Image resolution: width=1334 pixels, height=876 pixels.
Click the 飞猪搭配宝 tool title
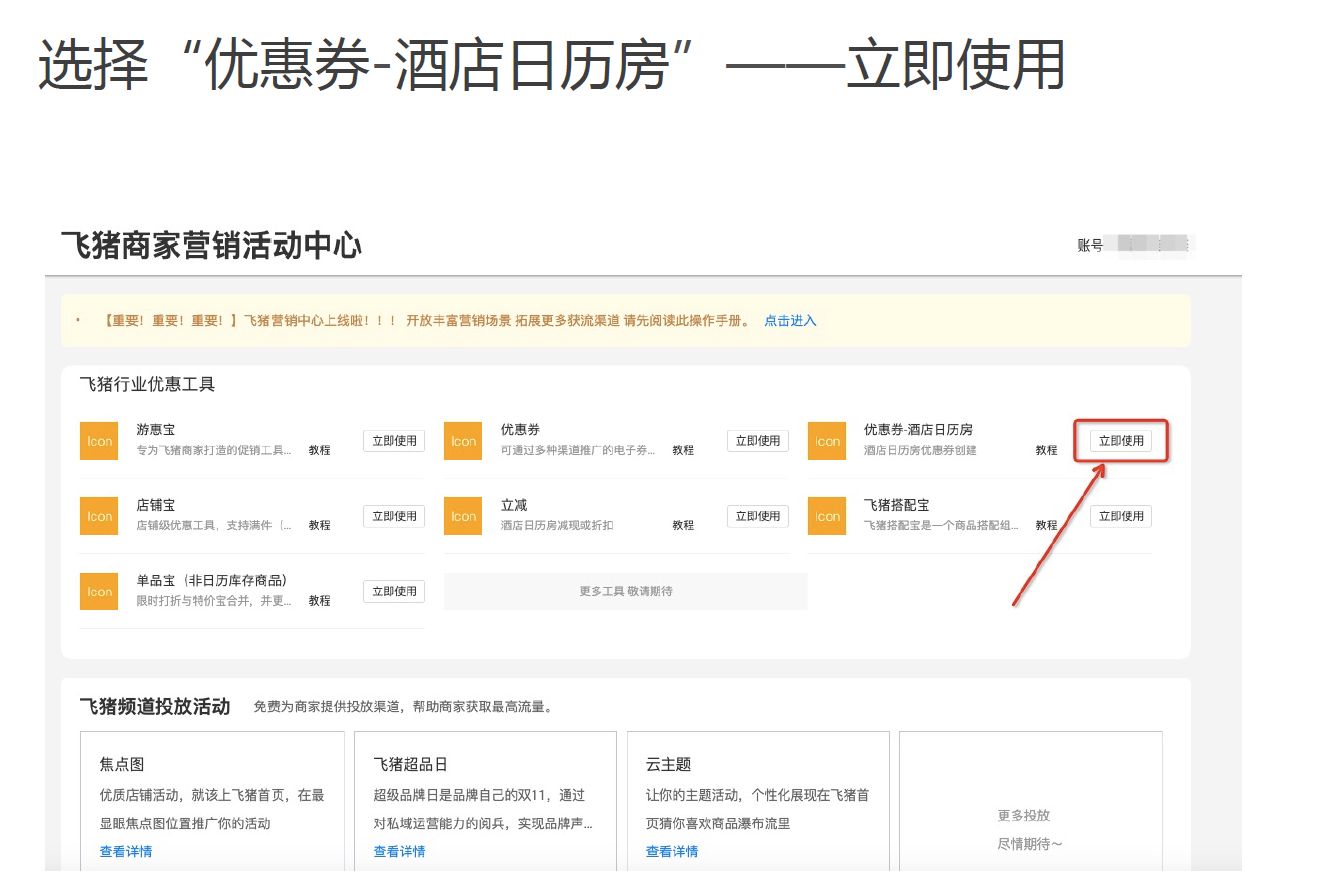(x=897, y=505)
